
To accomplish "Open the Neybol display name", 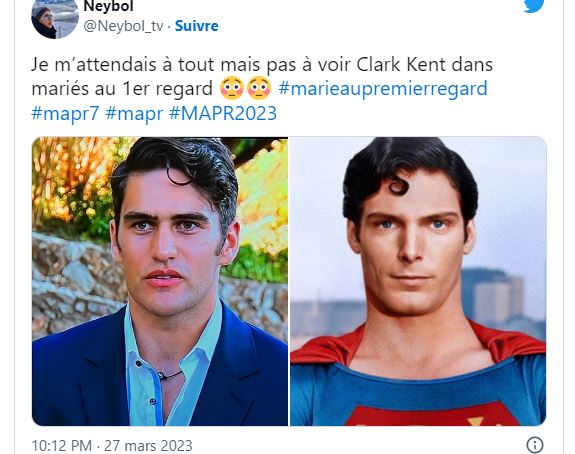I will tap(109, 6).
